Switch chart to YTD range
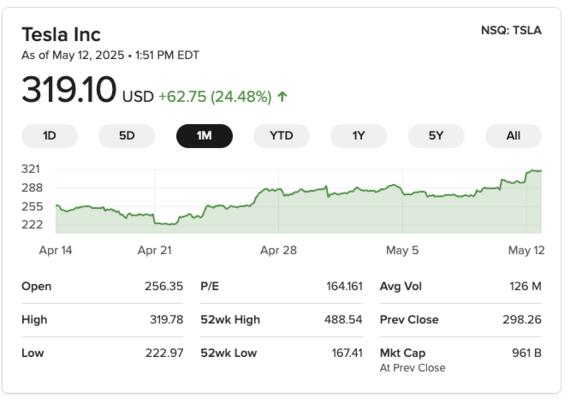 coord(281,136)
